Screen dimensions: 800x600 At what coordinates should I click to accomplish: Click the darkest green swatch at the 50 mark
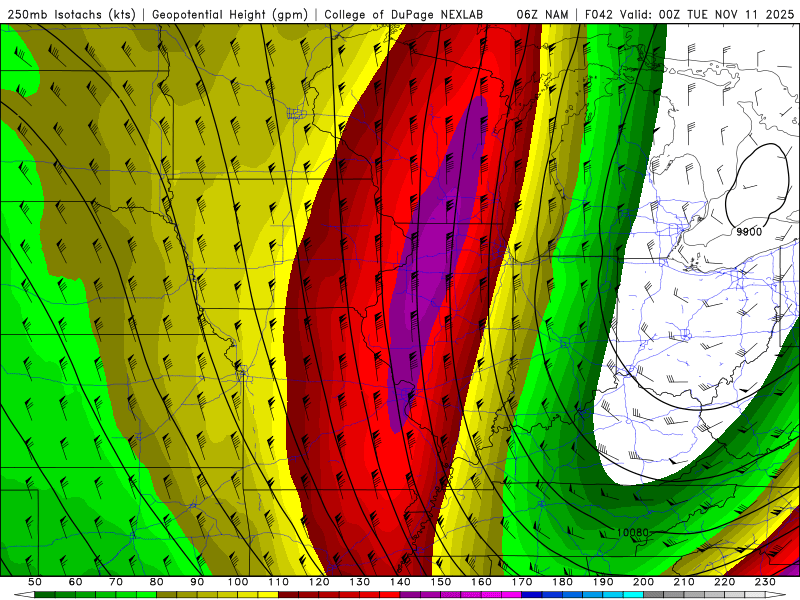[x=45, y=595]
